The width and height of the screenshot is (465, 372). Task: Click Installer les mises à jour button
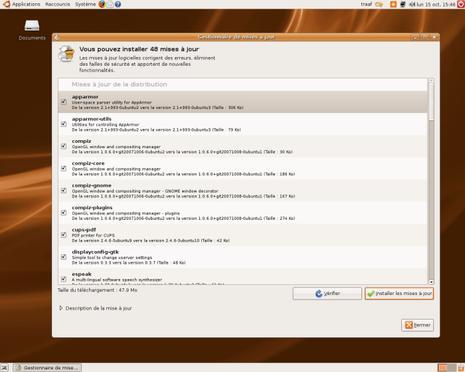tap(399, 294)
